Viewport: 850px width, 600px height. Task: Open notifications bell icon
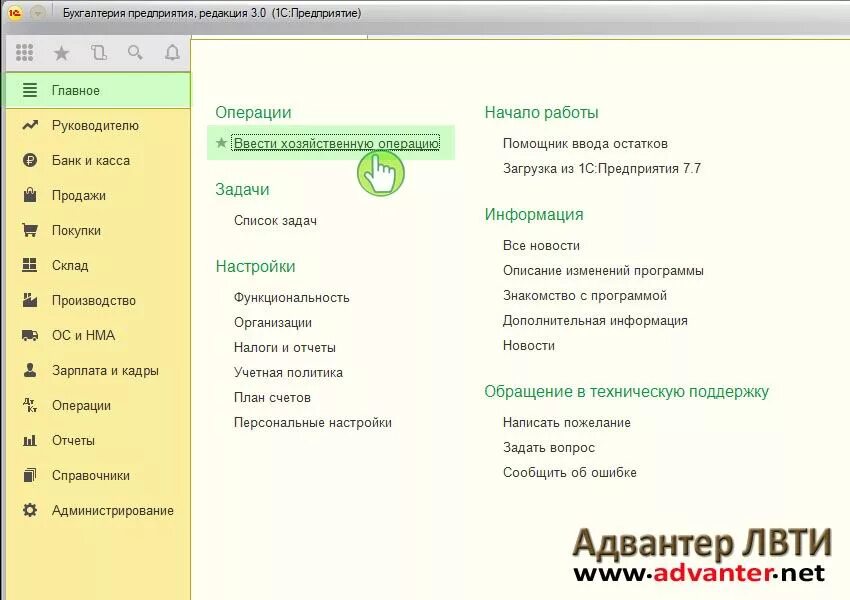coord(172,53)
